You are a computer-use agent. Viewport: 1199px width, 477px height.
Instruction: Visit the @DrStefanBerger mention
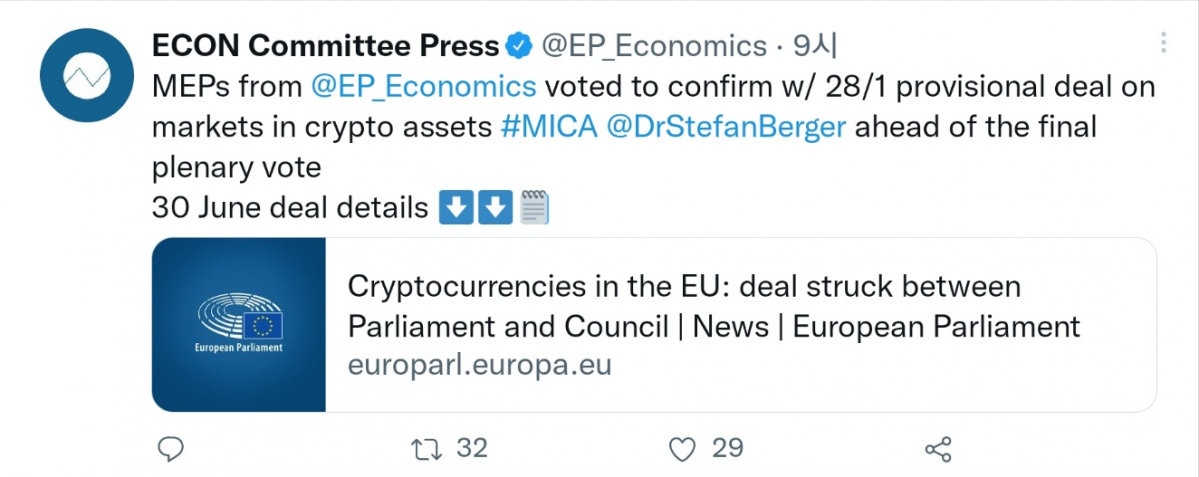[x=726, y=127]
